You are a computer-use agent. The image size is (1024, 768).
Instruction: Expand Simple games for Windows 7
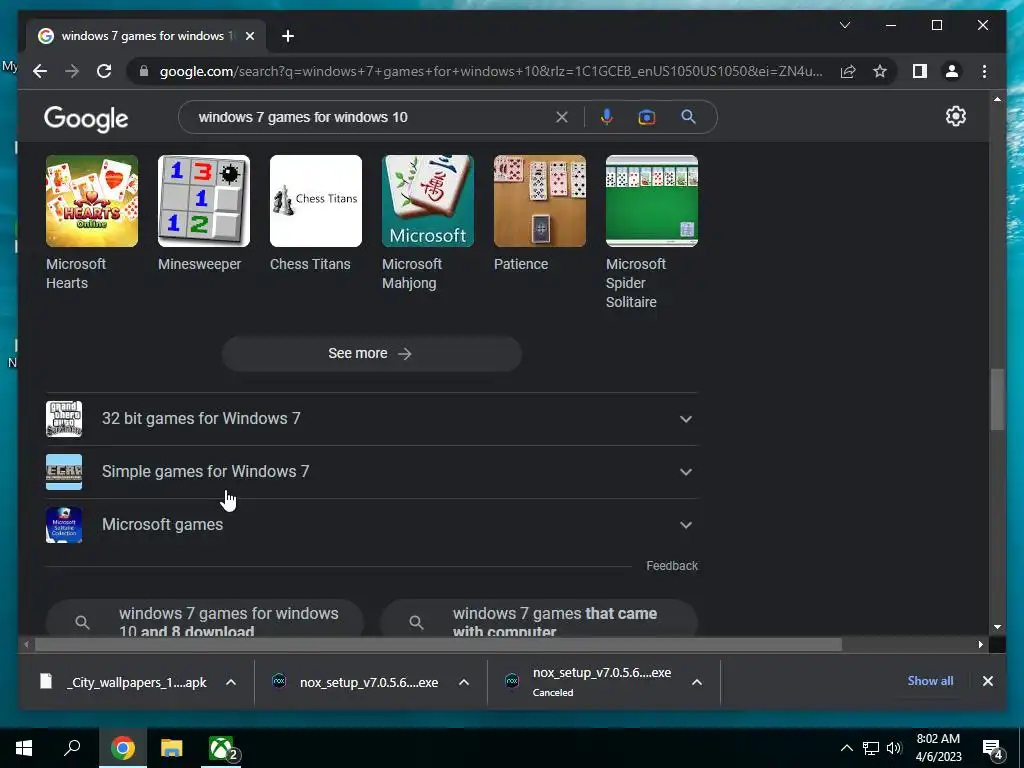(372, 472)
